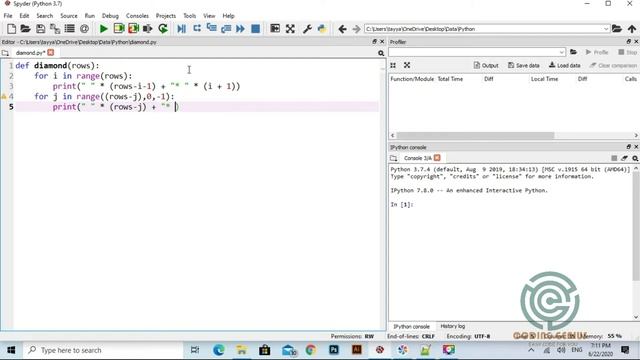640x360 pixels.
Task: Go back to previous cursor location
Action: [342, 29]
